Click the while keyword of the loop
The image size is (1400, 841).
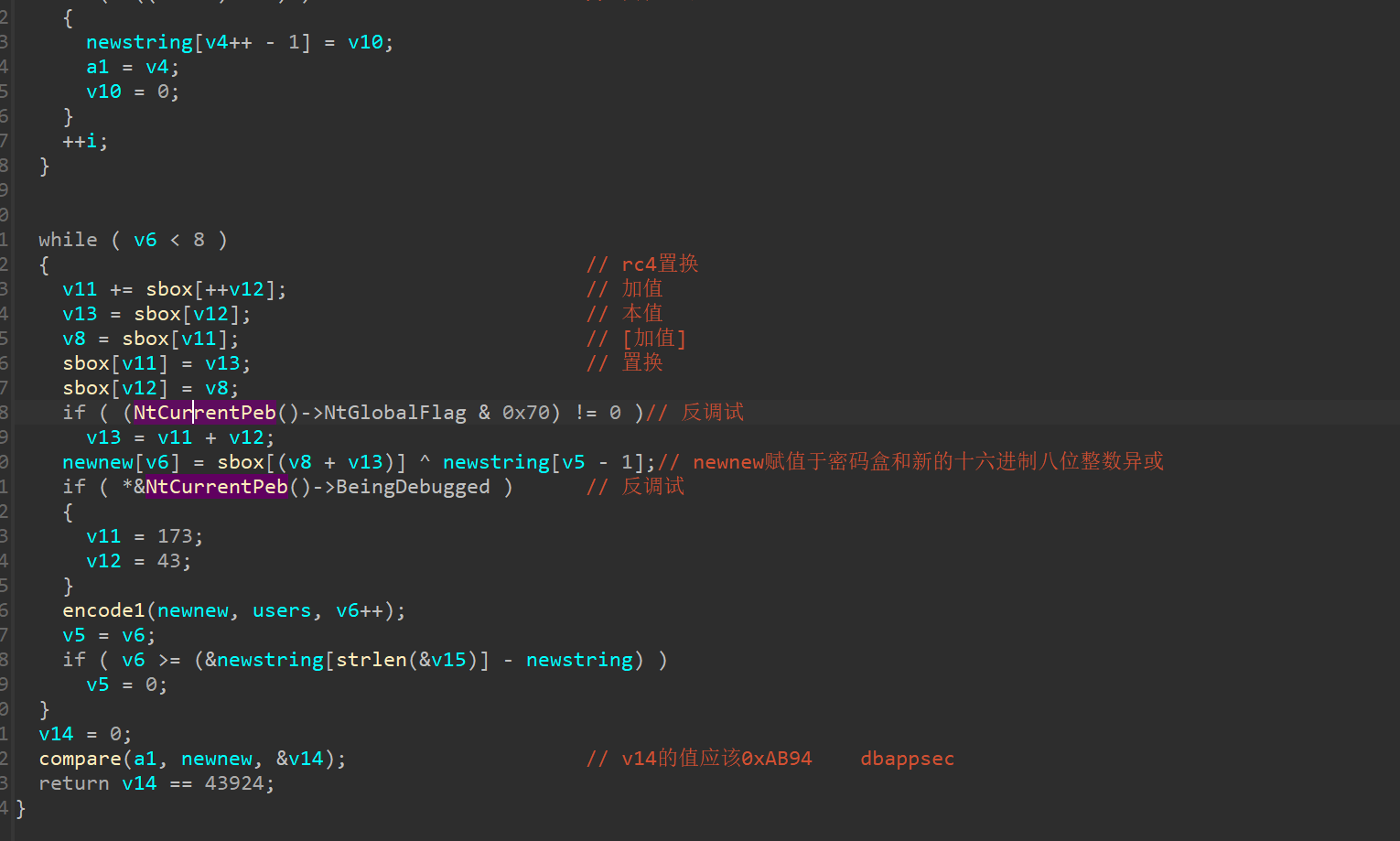(x=68, y=240)
